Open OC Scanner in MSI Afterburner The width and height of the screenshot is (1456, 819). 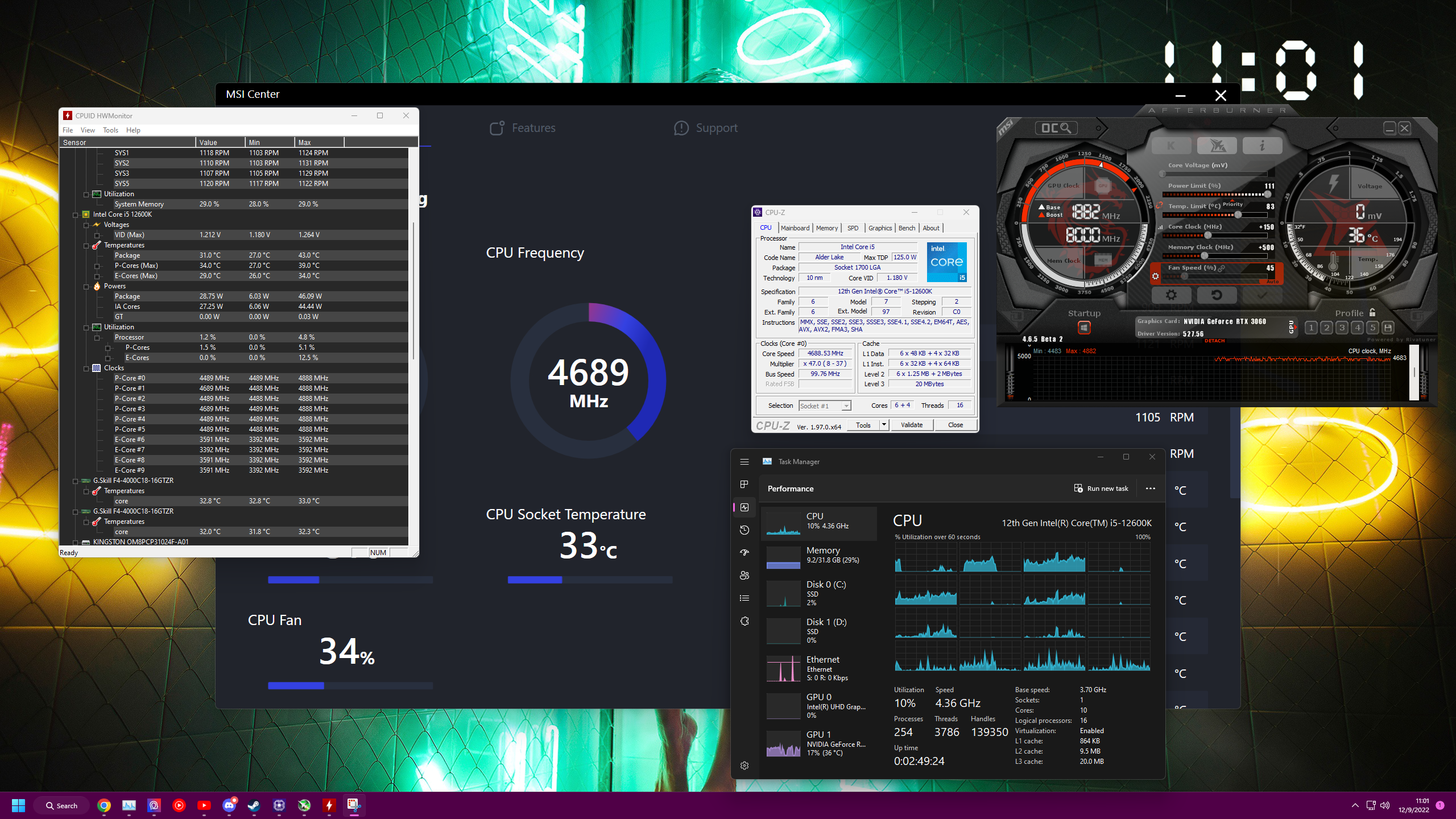click(x=1056, y=128)
